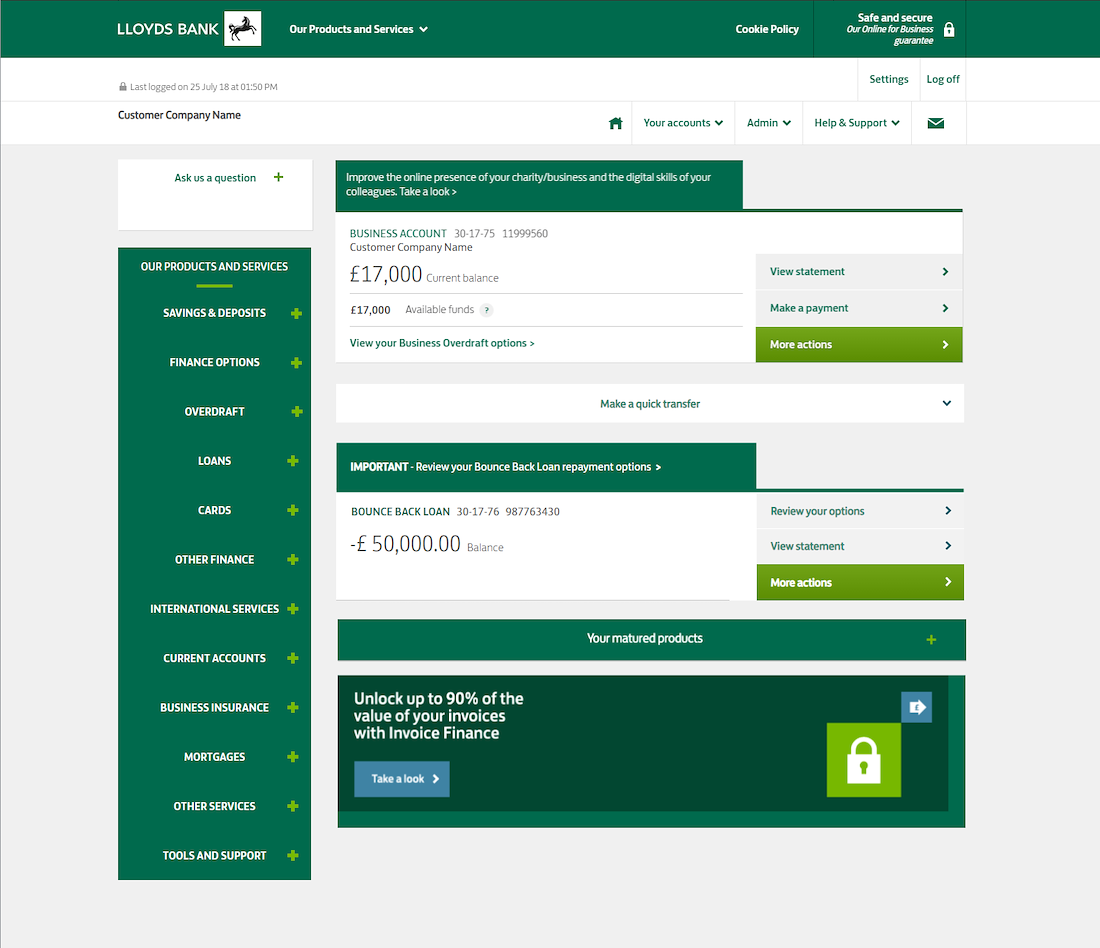Click account number 11999560
Image resolution: width=1100 pixels, height=948 pixels.
pyautogui.click(x=525, y=234)
